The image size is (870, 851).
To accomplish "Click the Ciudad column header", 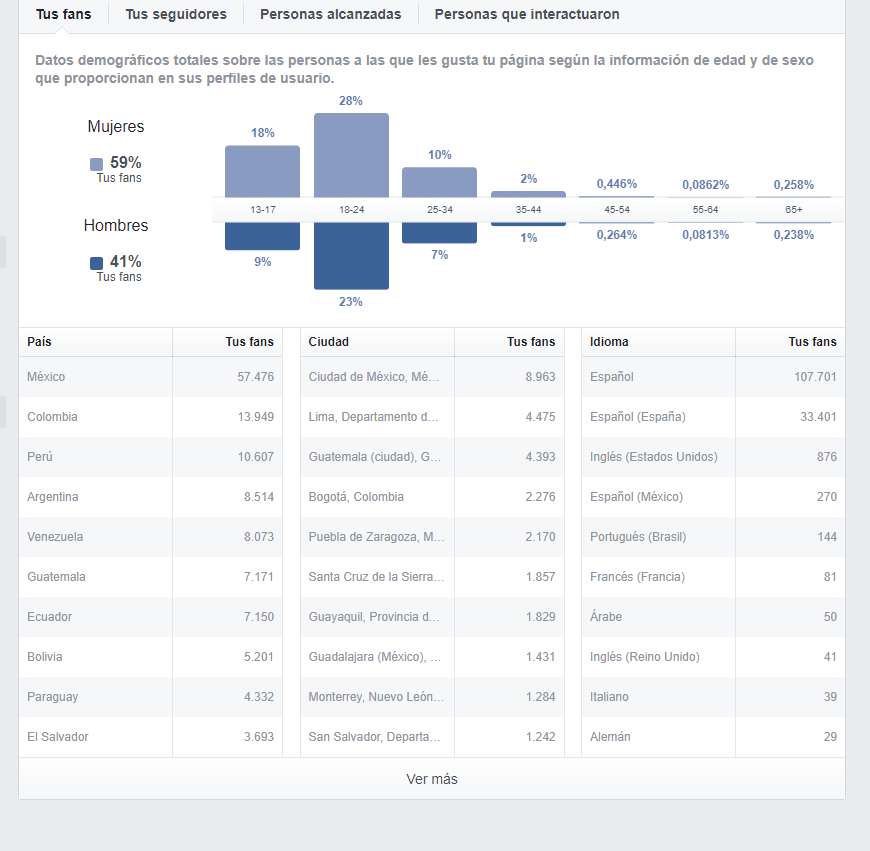I will coord(377,342).
